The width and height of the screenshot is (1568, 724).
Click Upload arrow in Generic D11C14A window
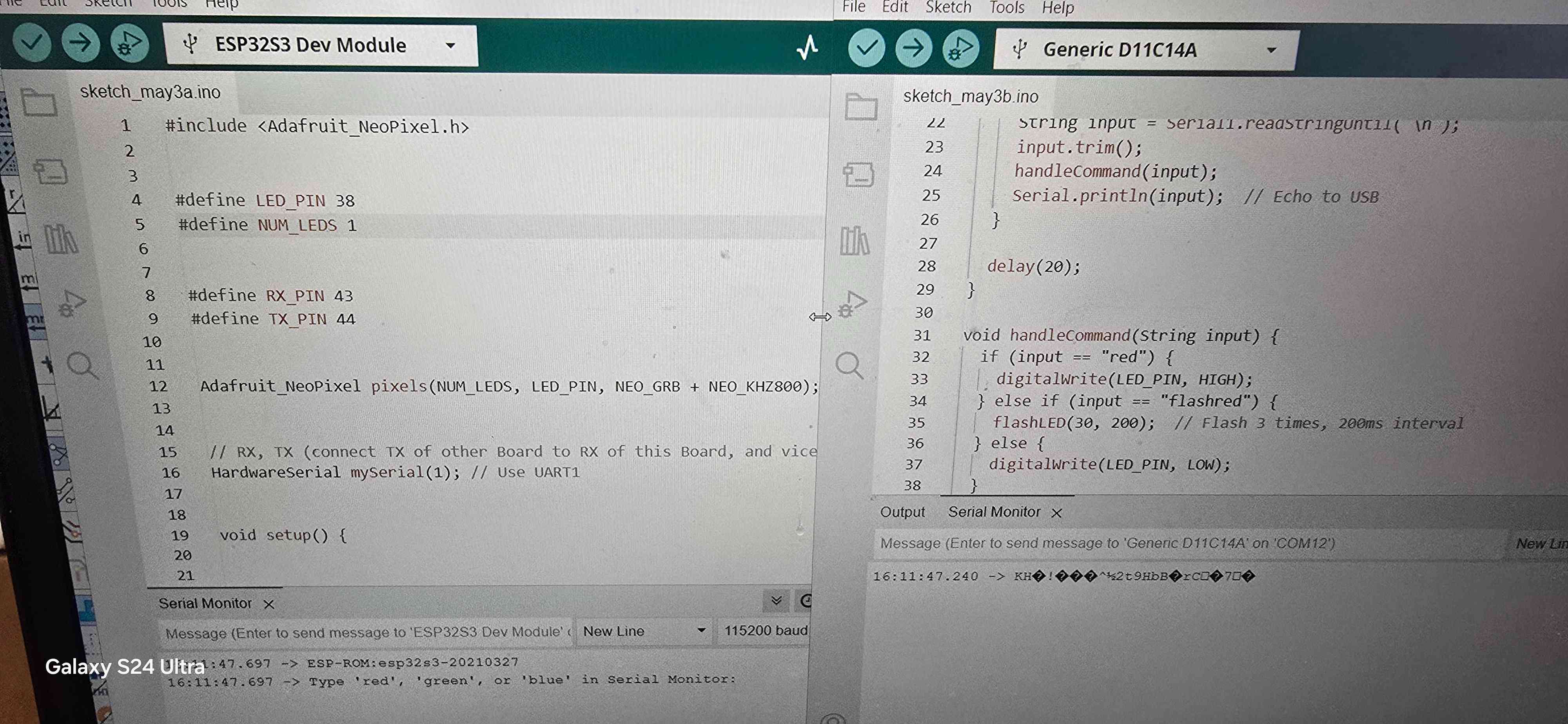[913, 49]
